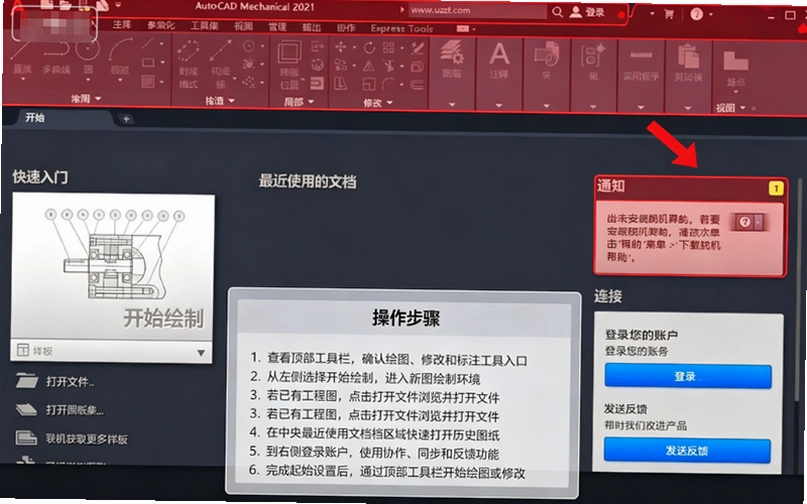Open the shopping cart icon in title bar
807x504 pixels.
(x=669, y=14)
